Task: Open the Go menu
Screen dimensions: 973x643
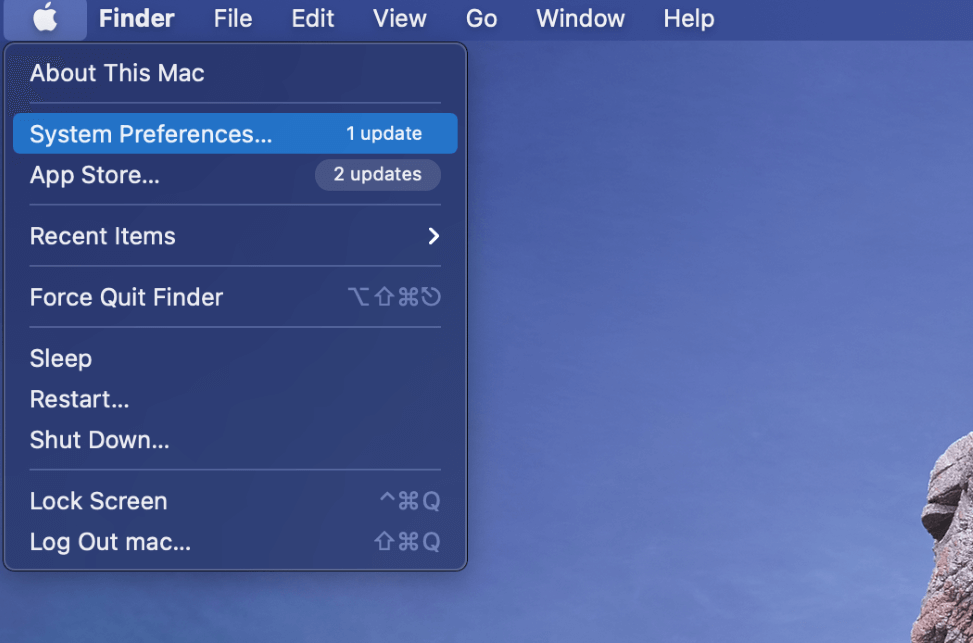Action: coord(482,19)
